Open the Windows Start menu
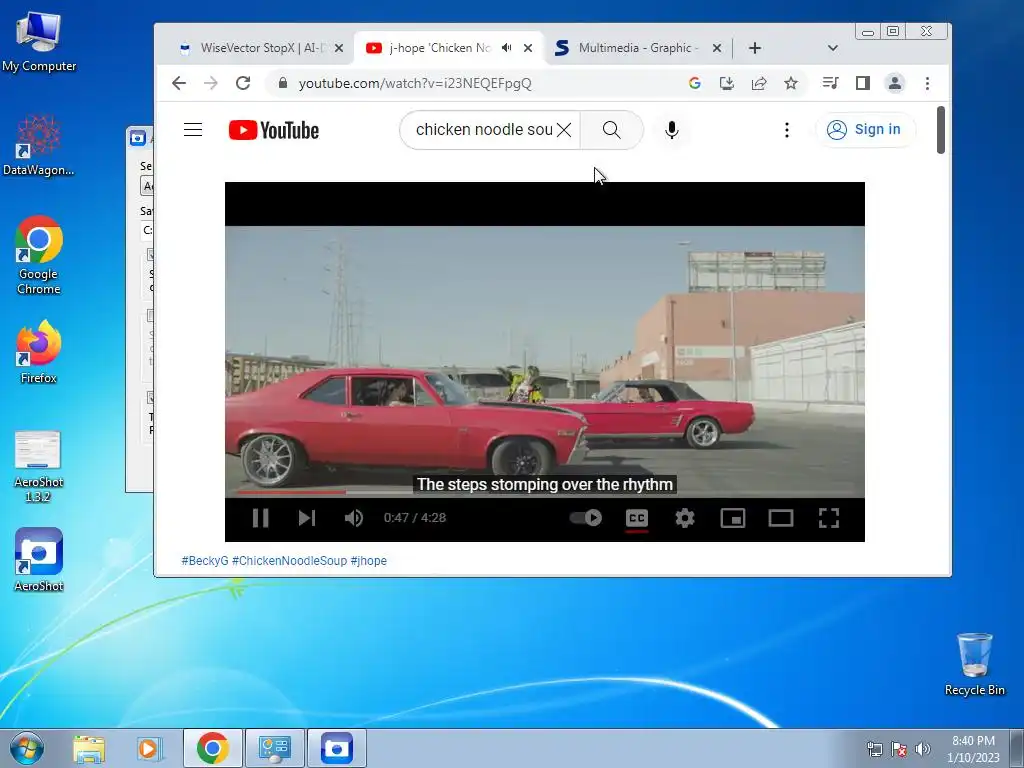This screenshot has width=1024, height=768. point(26,748)
